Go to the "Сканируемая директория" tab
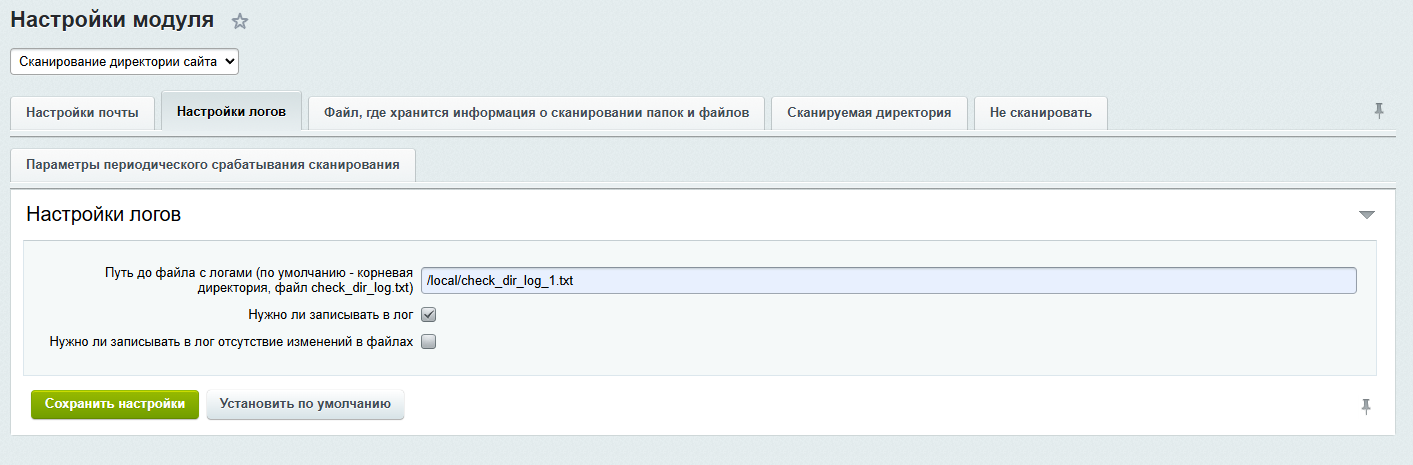 click(868, 113)
